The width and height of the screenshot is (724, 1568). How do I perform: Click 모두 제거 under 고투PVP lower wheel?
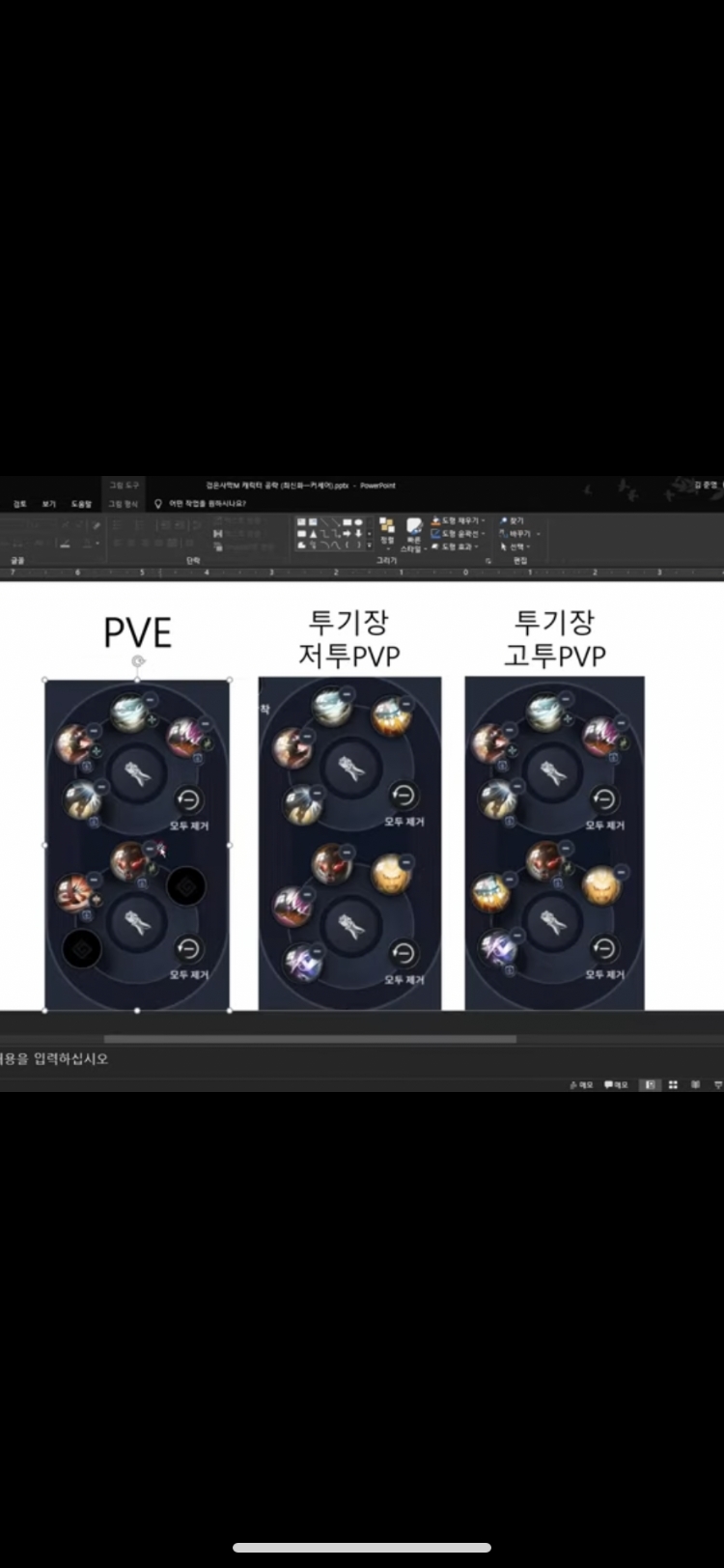pyautogui.click(x=604, y=974)
